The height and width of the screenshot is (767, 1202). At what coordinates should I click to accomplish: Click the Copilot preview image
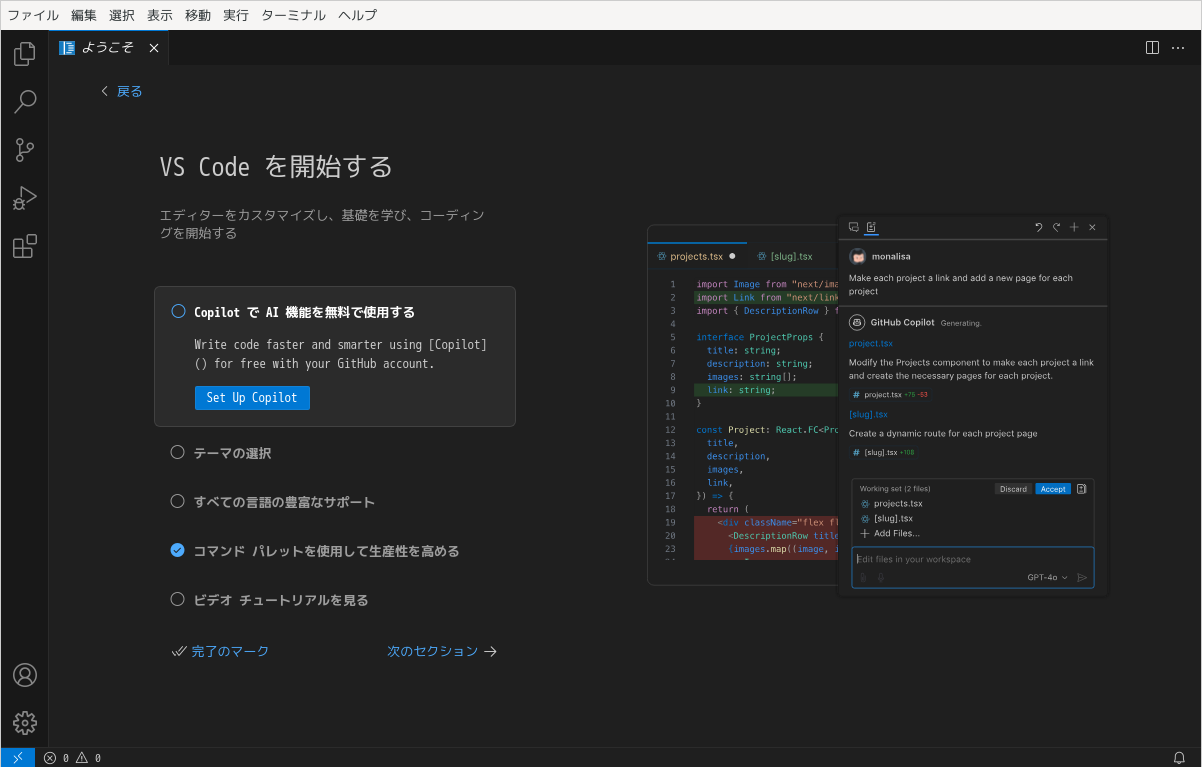pos(878,406)
